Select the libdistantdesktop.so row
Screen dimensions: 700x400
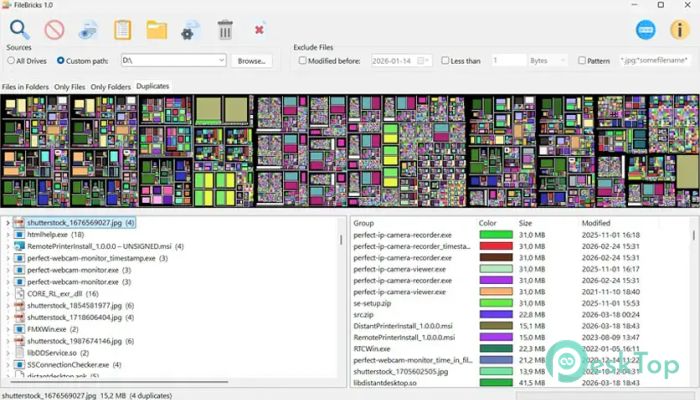pos(520,383)
